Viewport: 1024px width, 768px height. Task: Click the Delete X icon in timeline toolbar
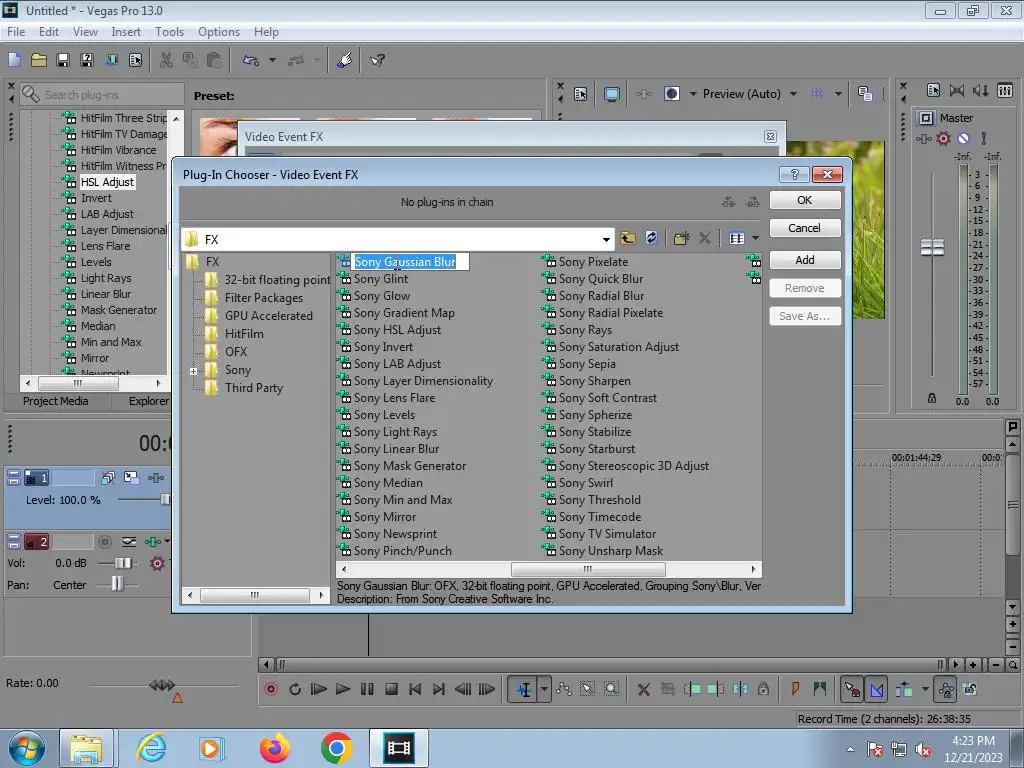point(644,689)
